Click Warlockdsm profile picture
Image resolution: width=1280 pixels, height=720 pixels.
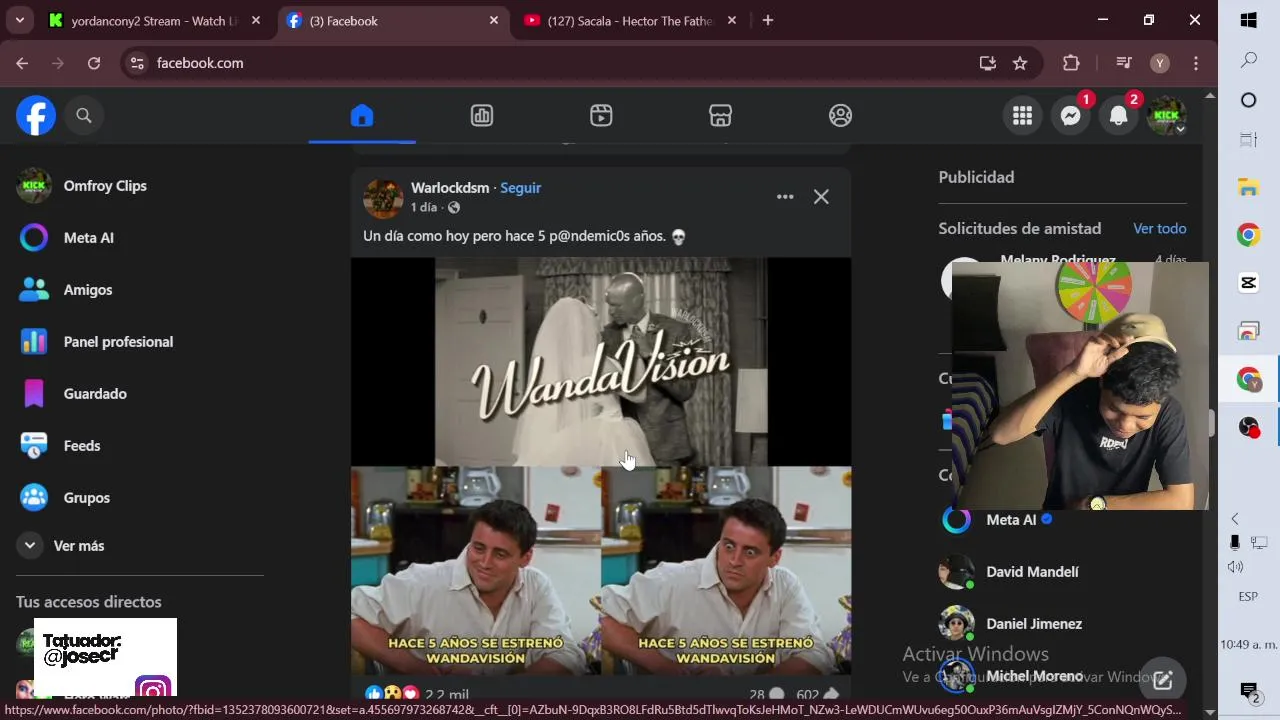click(x=383, y=198)
